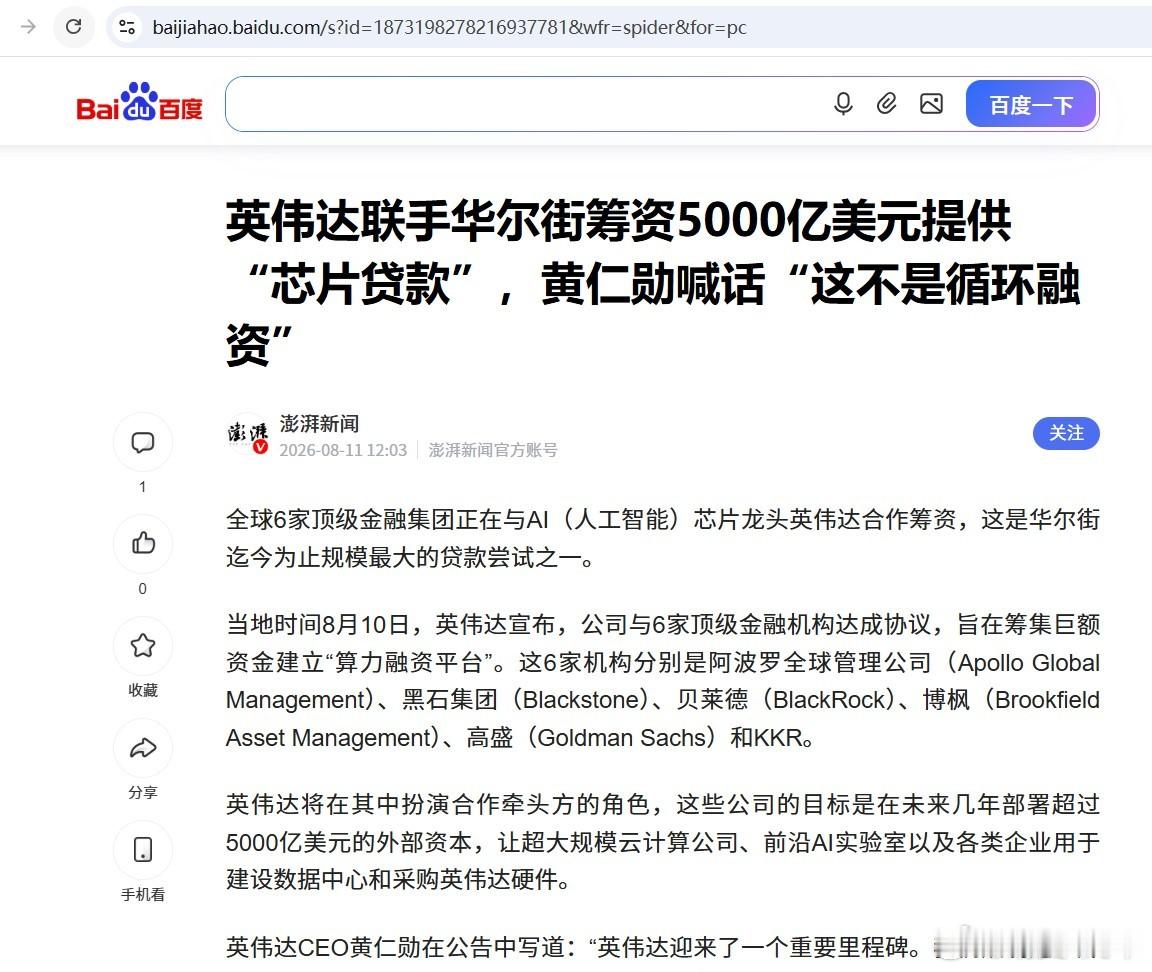The image size is (1152, 972).
Task: Click paragraph starting 当地时间8月10日
Action: coord(663,681)
